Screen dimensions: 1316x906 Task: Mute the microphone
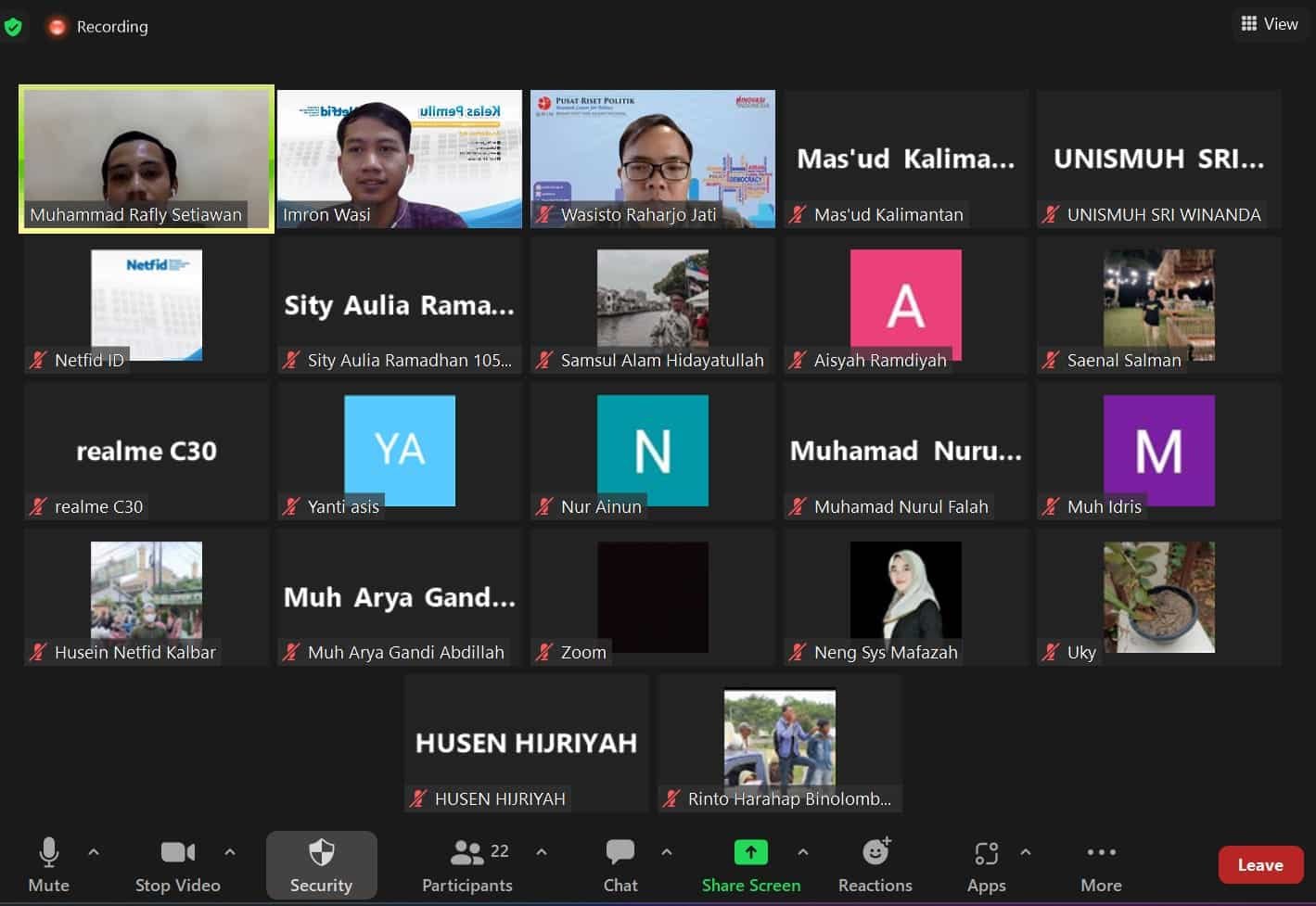pos(48,865)
